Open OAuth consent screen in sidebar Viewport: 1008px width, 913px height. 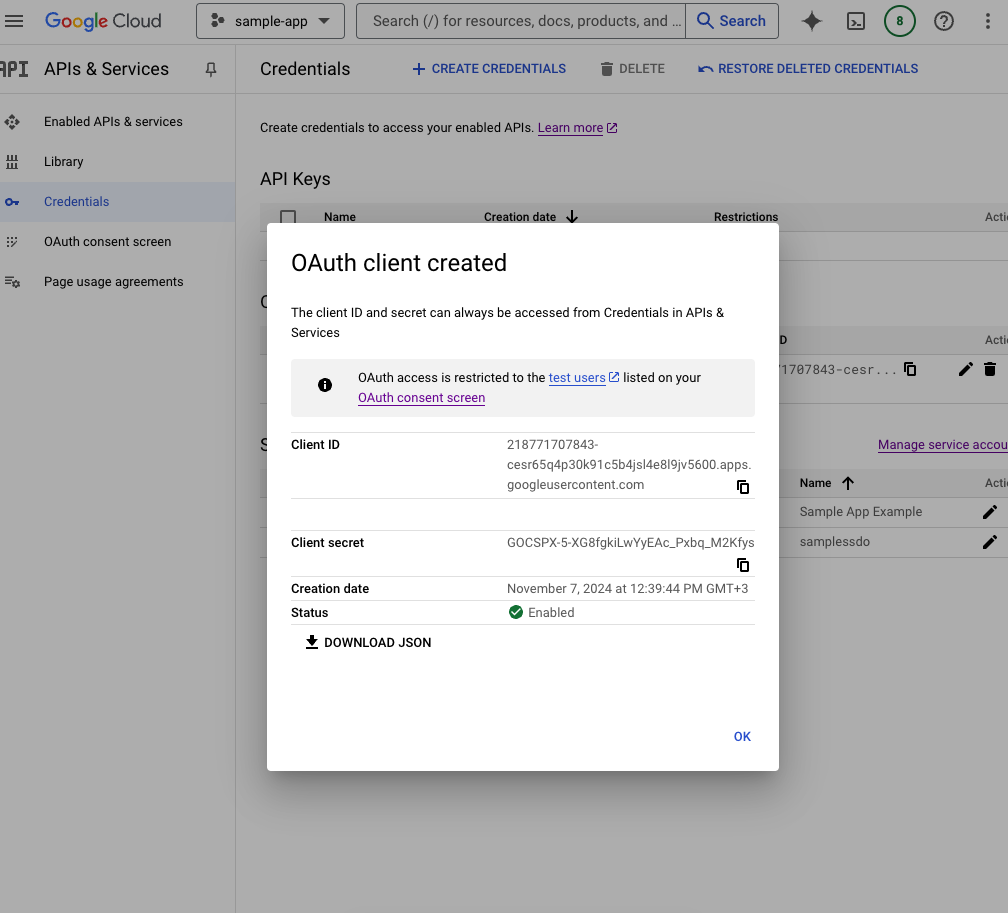[107, 242]
